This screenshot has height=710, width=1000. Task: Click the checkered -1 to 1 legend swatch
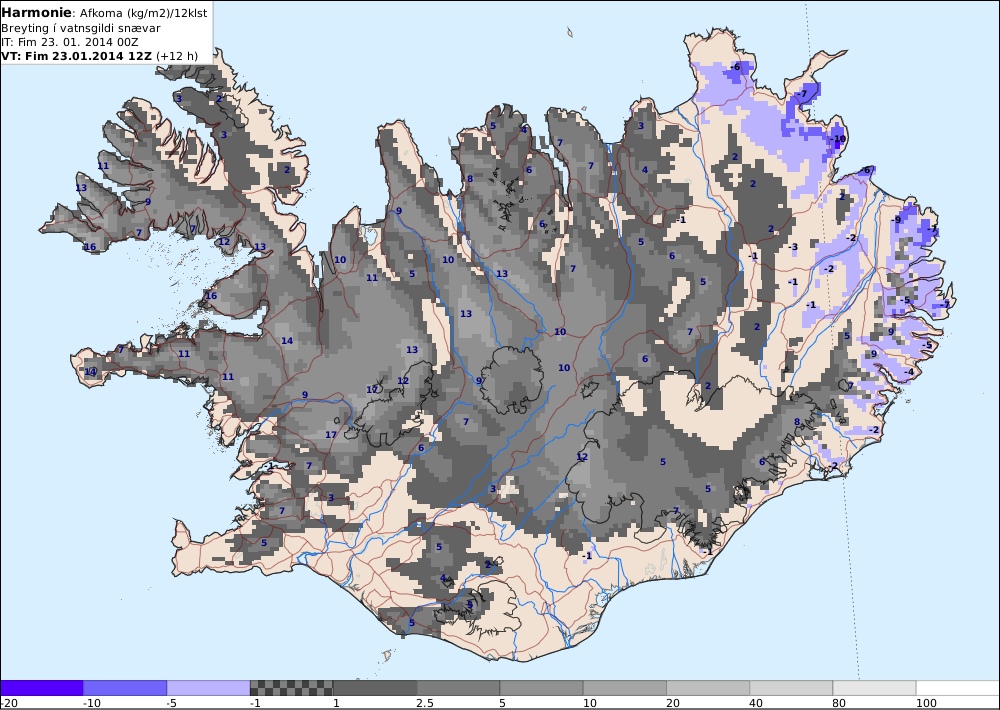point(291,688)
